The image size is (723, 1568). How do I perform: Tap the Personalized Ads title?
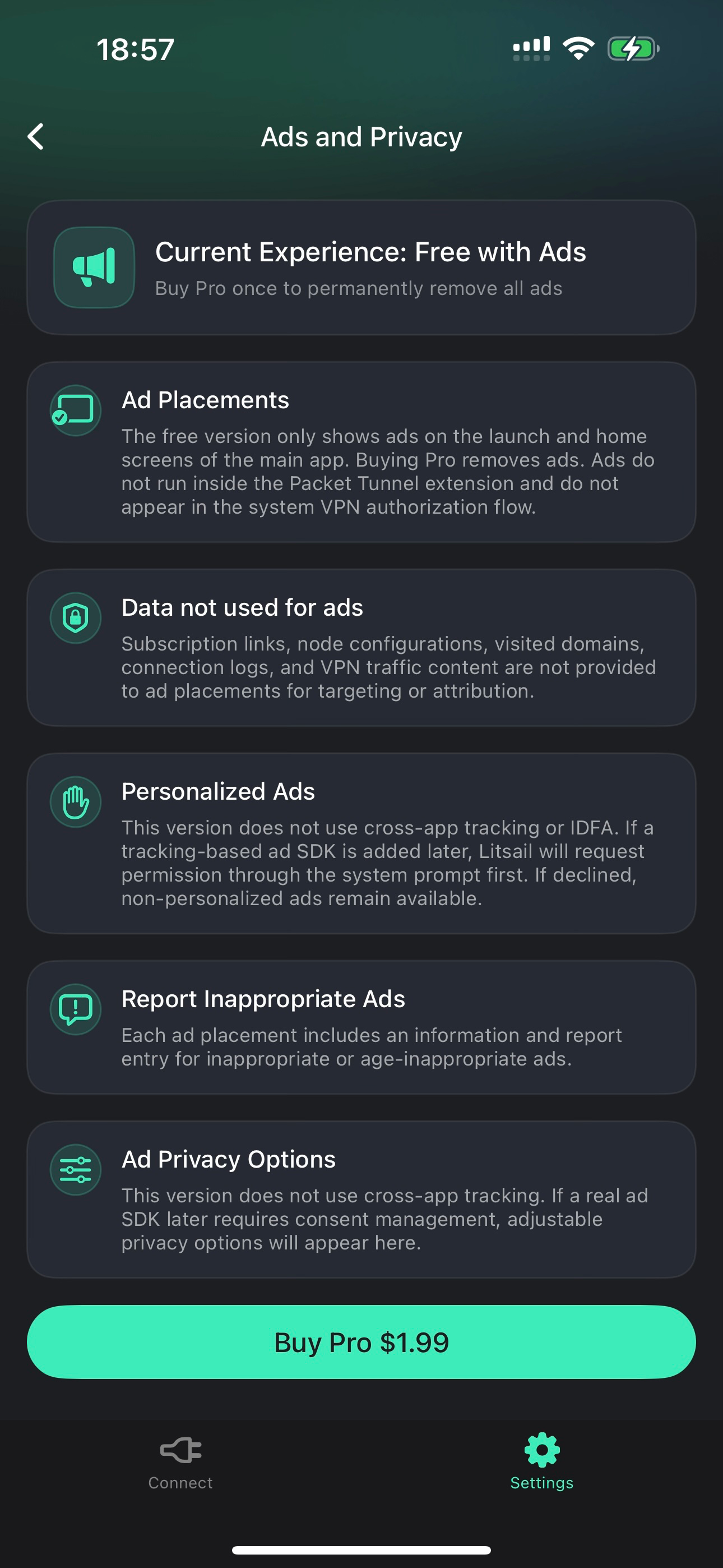tap(218, 791)
